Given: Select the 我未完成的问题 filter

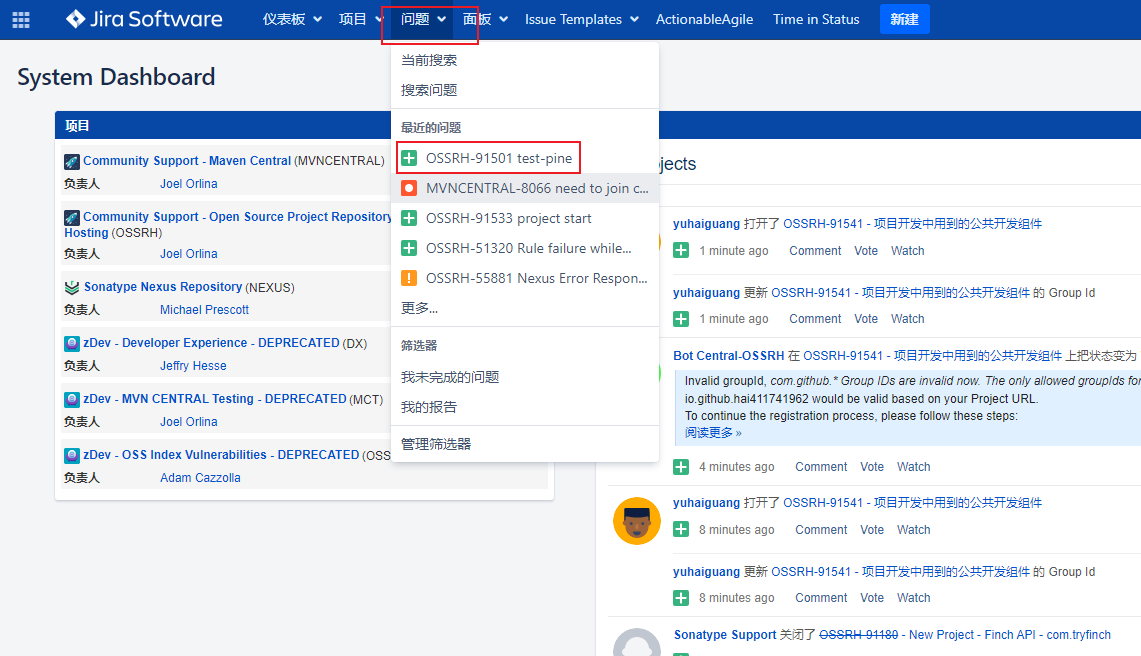Looking at the screenshot, I should (x=525, y=377).
